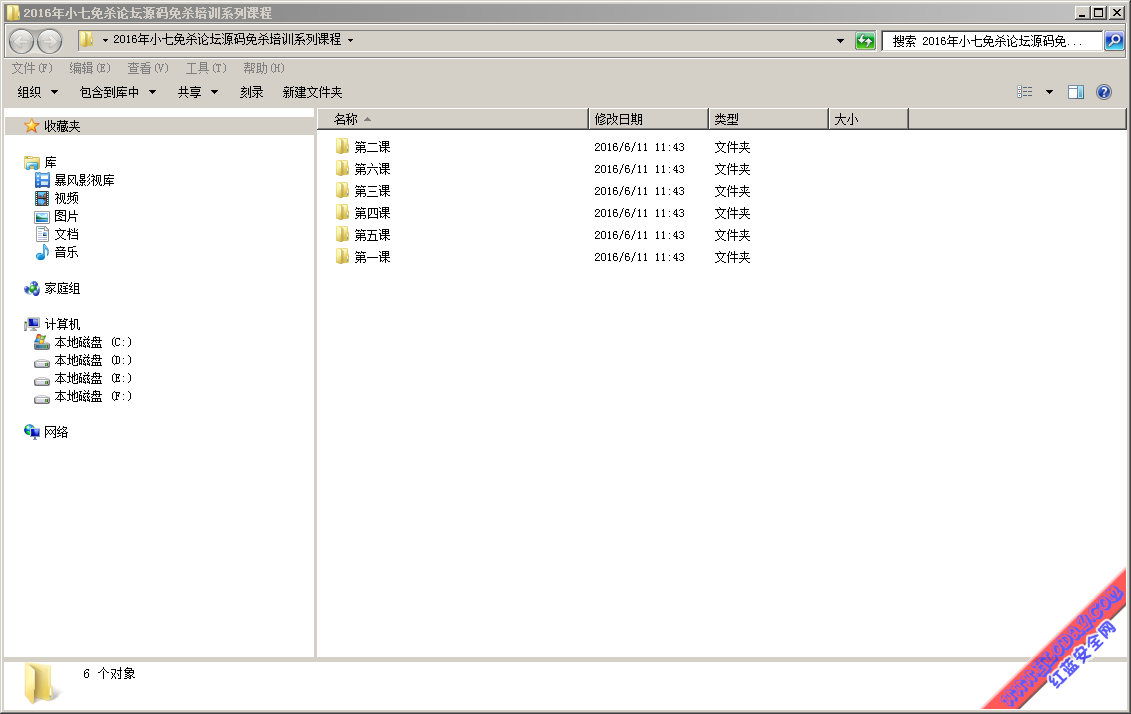Select the 暴风影视库 library icon

(x=42, y=180)
